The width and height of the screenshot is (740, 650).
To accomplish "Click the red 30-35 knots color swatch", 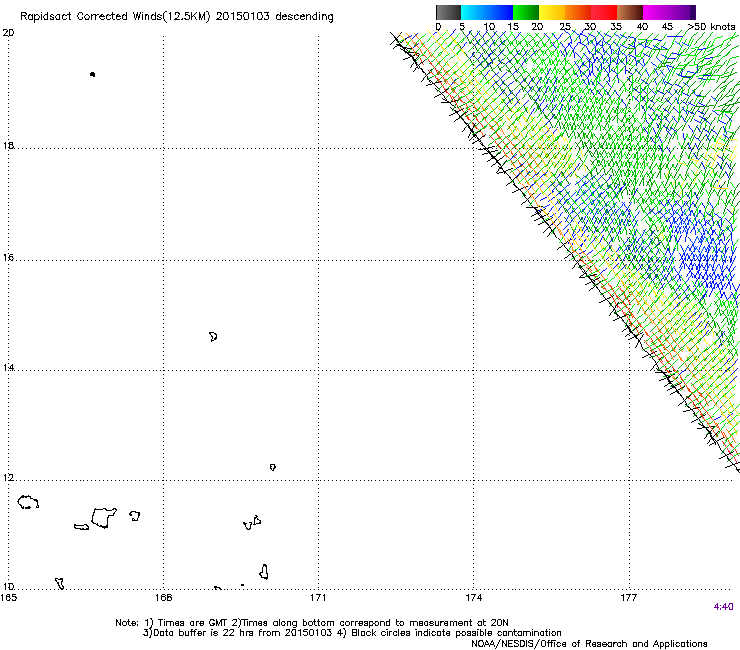I will click(604, 12).
